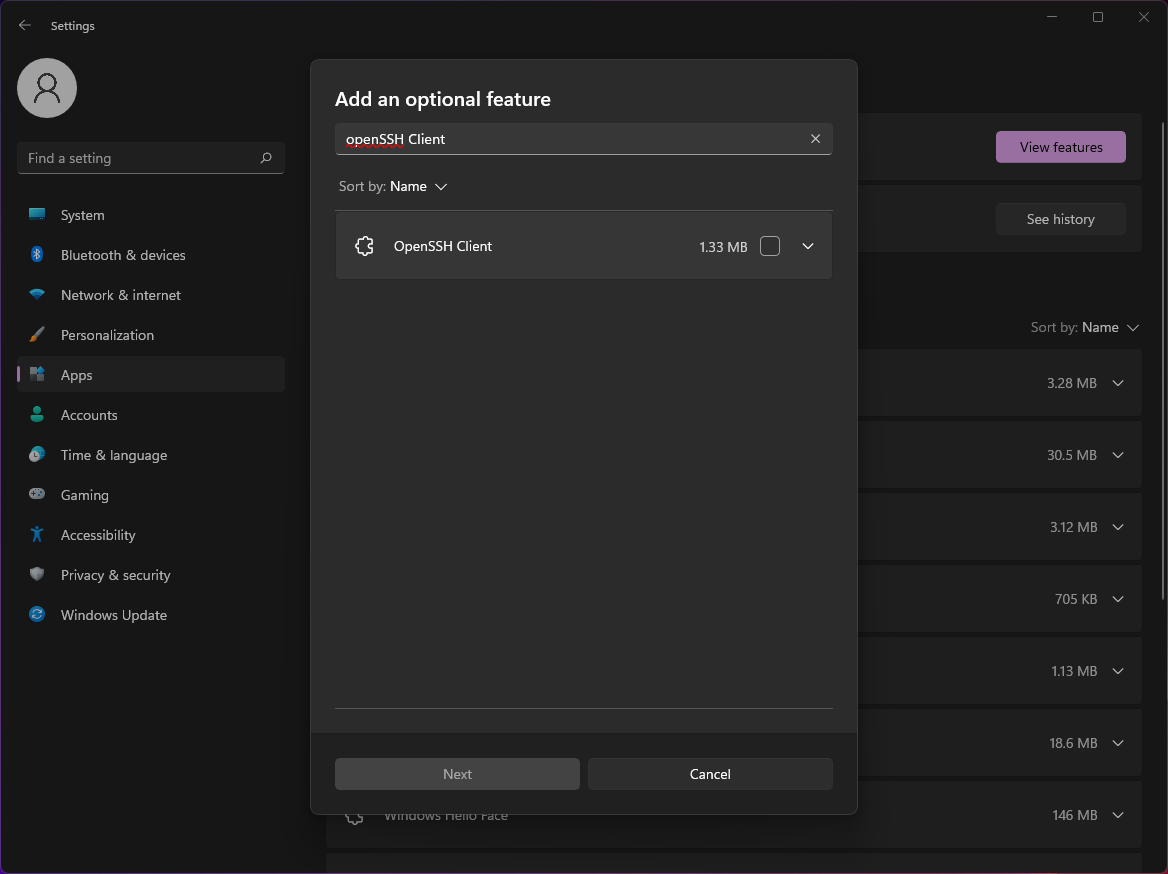1168x874 pixels.
Task: Expand the 1.13 MB feature row
Action: coord(1118,671)
